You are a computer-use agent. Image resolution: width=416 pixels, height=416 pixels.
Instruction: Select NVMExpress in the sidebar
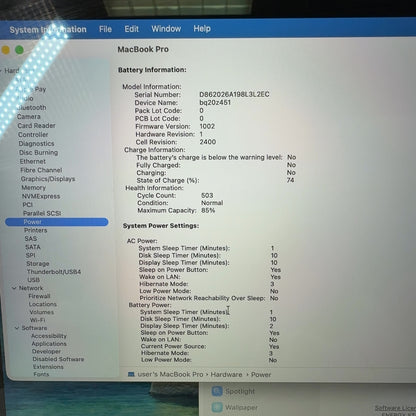coord(41,196)
